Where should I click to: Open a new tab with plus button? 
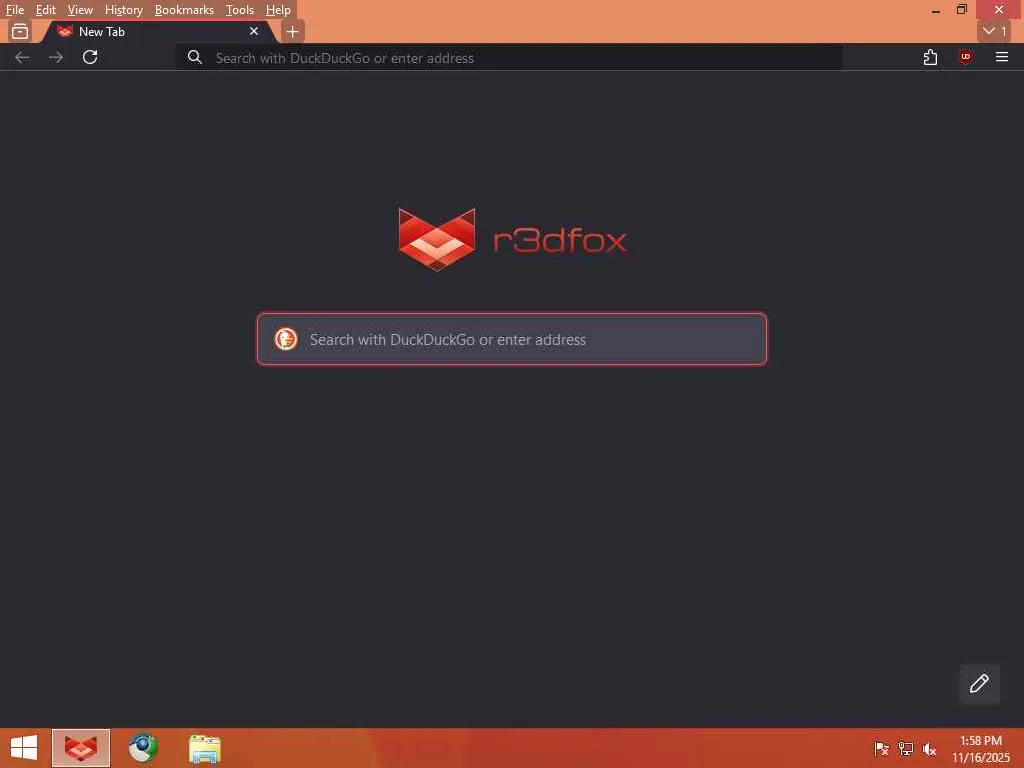[293, 31]
